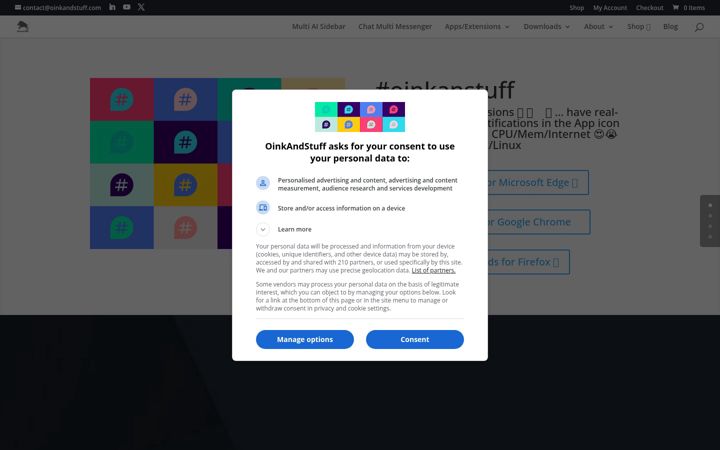720x450 pixels.
Task: Select the third side dot navigation marker
Action: coord(710,226)
